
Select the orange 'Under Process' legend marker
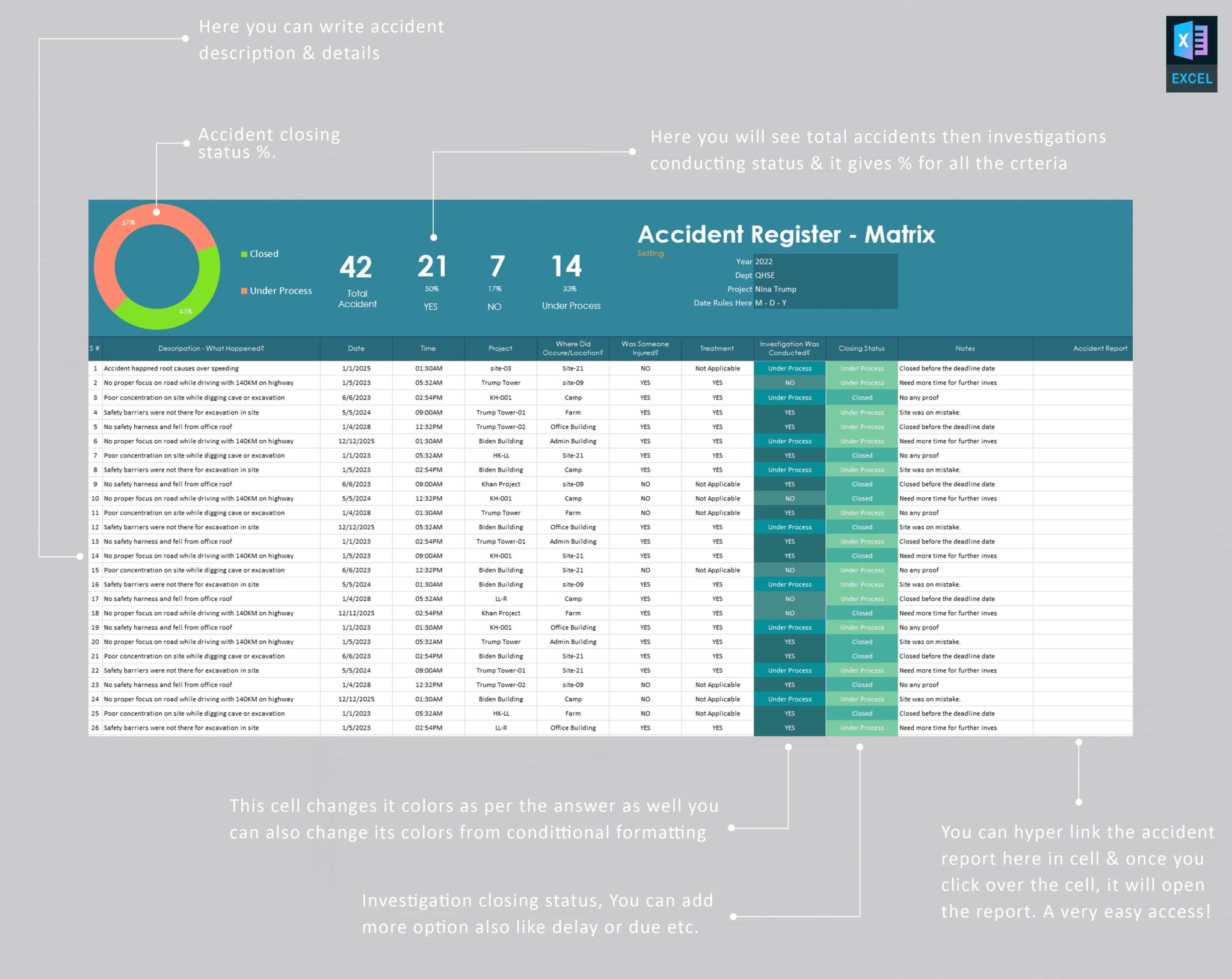click(x=243, y=290)
